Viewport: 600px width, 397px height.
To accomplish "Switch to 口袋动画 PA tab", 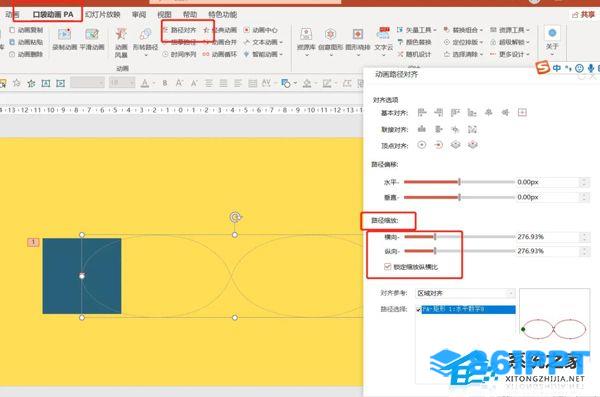I will tap(53, 15).
